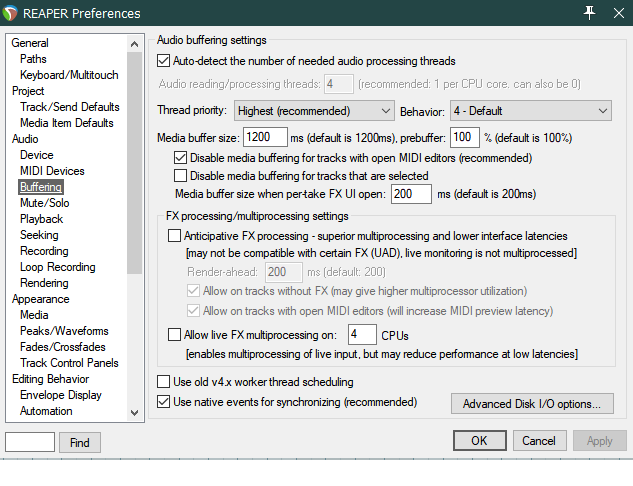Screen dimensions: 633x486
Task: Check Use old v4.x worker thread scheduling
Action: [165, 382]
